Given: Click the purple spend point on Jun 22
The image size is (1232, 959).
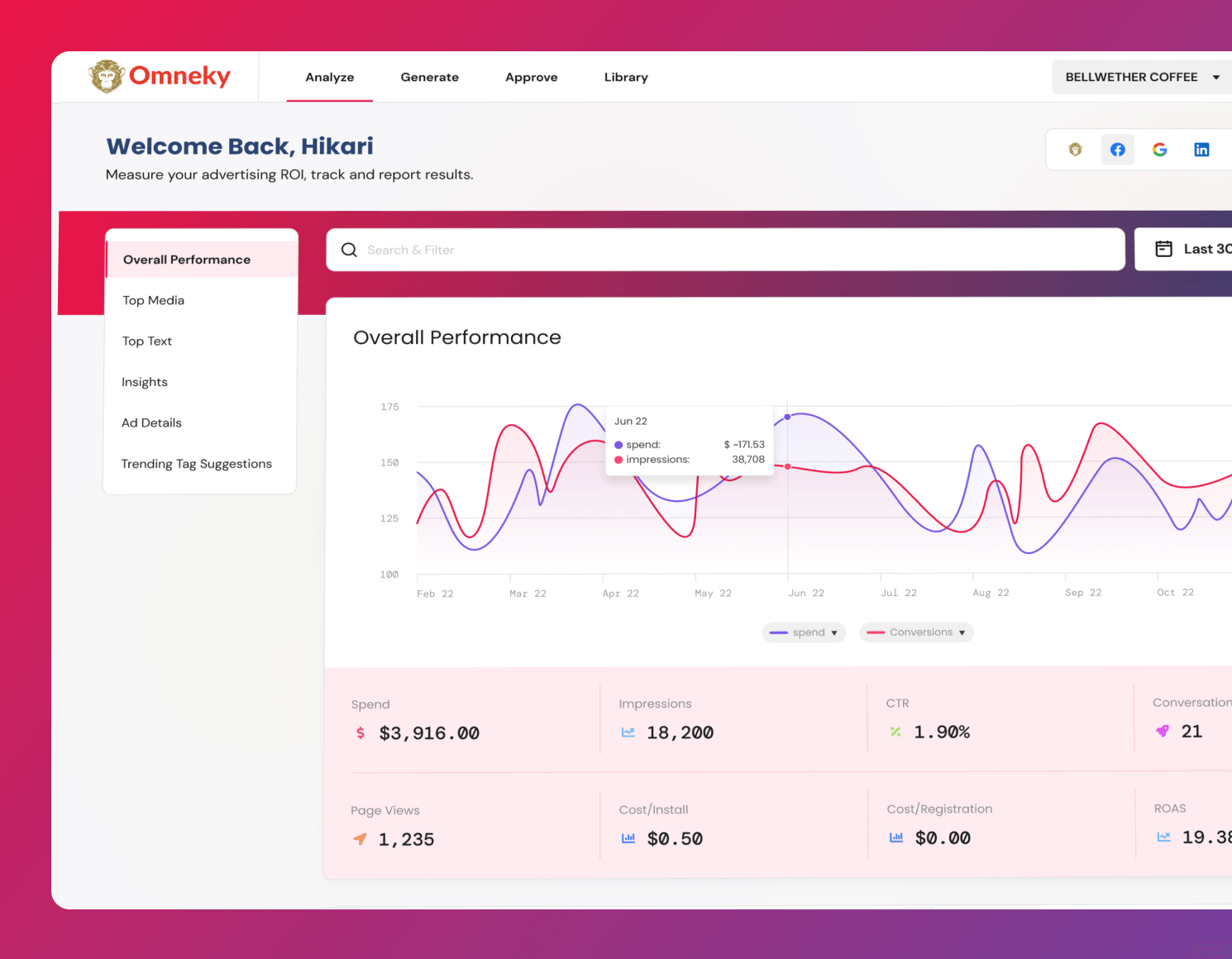Looking at the screenshot, I should (x=787, y=417).
